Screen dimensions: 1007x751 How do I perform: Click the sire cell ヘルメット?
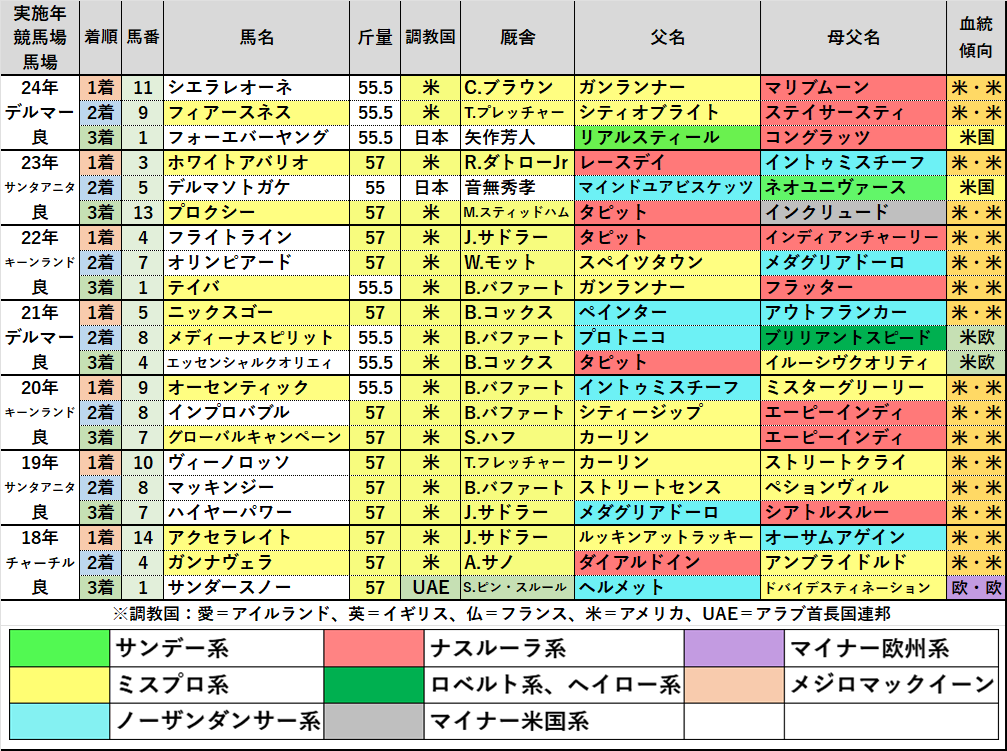pyautogui.click(x=667, y=588)
